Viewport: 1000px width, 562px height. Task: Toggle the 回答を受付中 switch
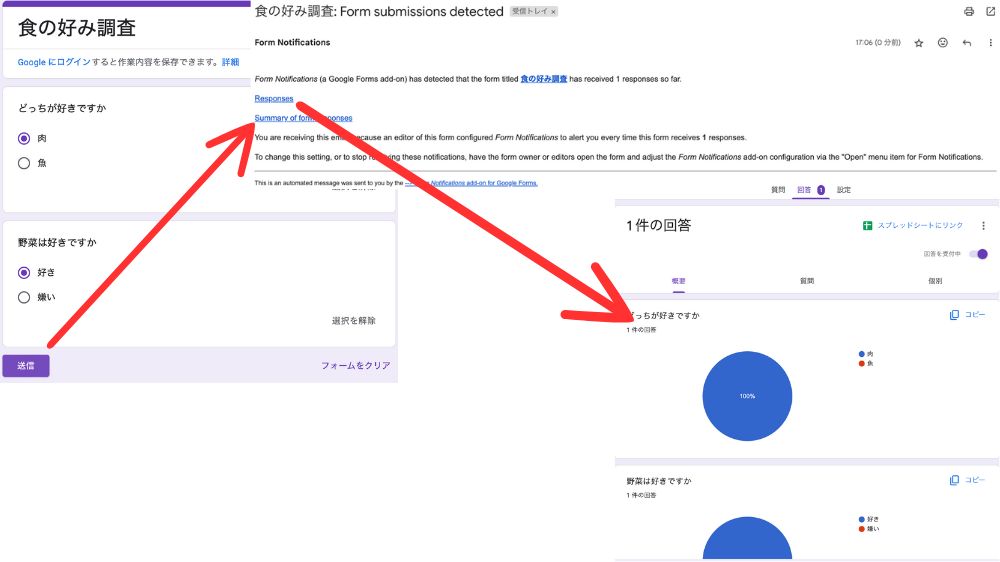click(979, 254)
